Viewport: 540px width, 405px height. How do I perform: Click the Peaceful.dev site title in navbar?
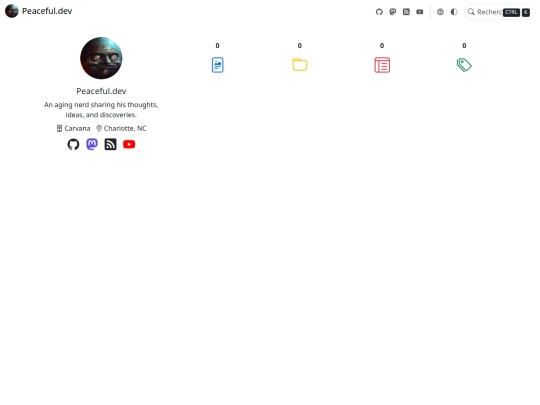pyautogui.click(x=47, y=11)
